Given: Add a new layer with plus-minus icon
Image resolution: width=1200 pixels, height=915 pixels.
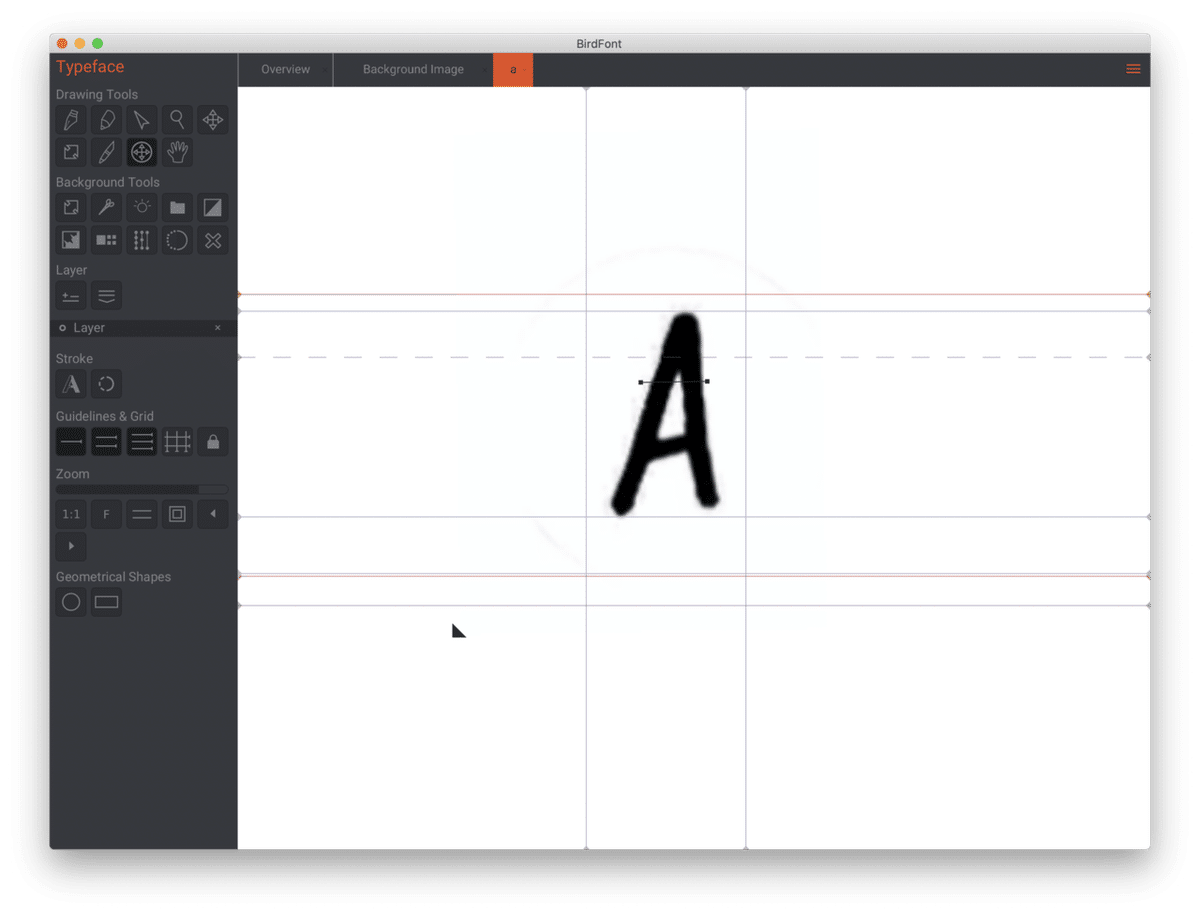Looking at the screenshot, I should point(71,296).
